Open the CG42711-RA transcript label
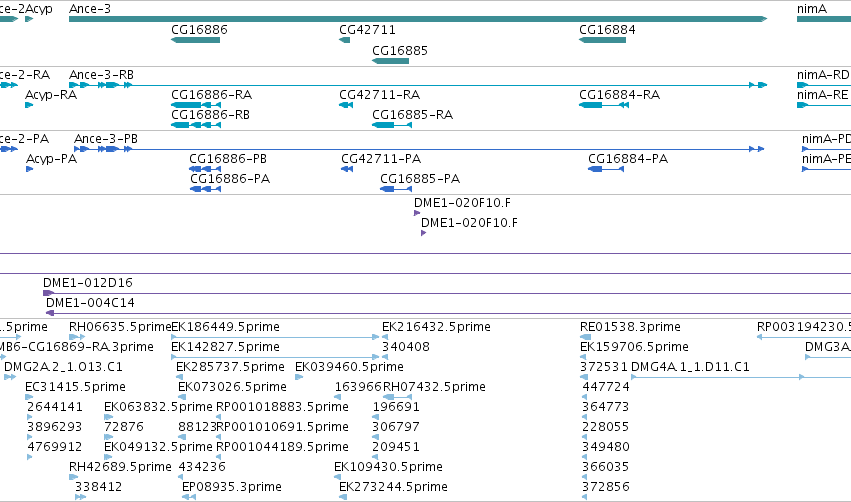The width and height of the screenshot is (851, 502). tap(380, 94)
